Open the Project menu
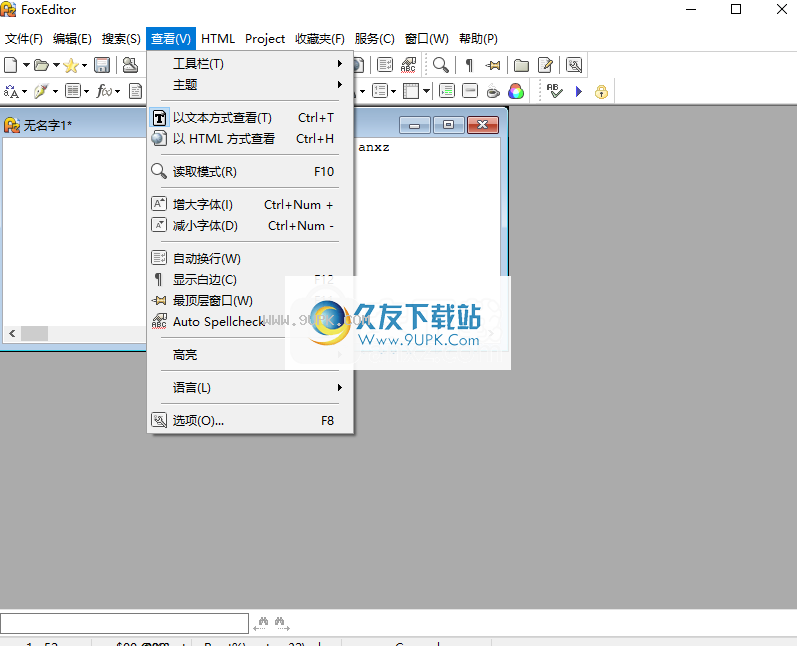Screen dimensions: 797x646 pyautogui.click(x=265, y=39)
